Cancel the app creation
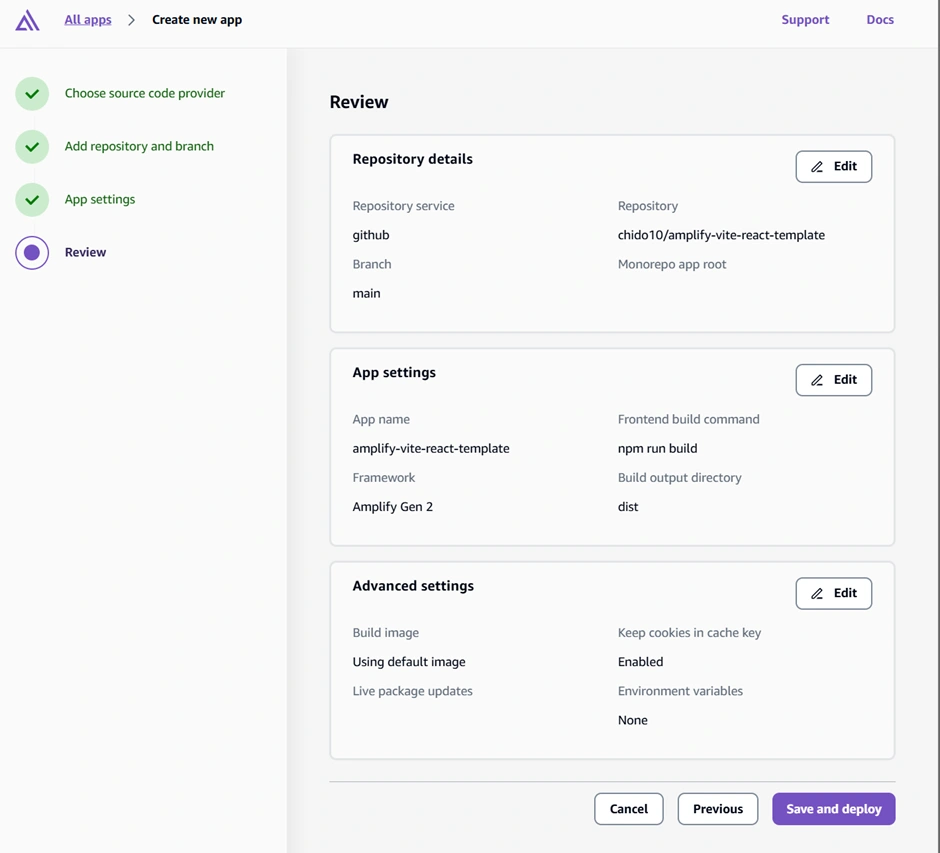 [x=628, y=809]
